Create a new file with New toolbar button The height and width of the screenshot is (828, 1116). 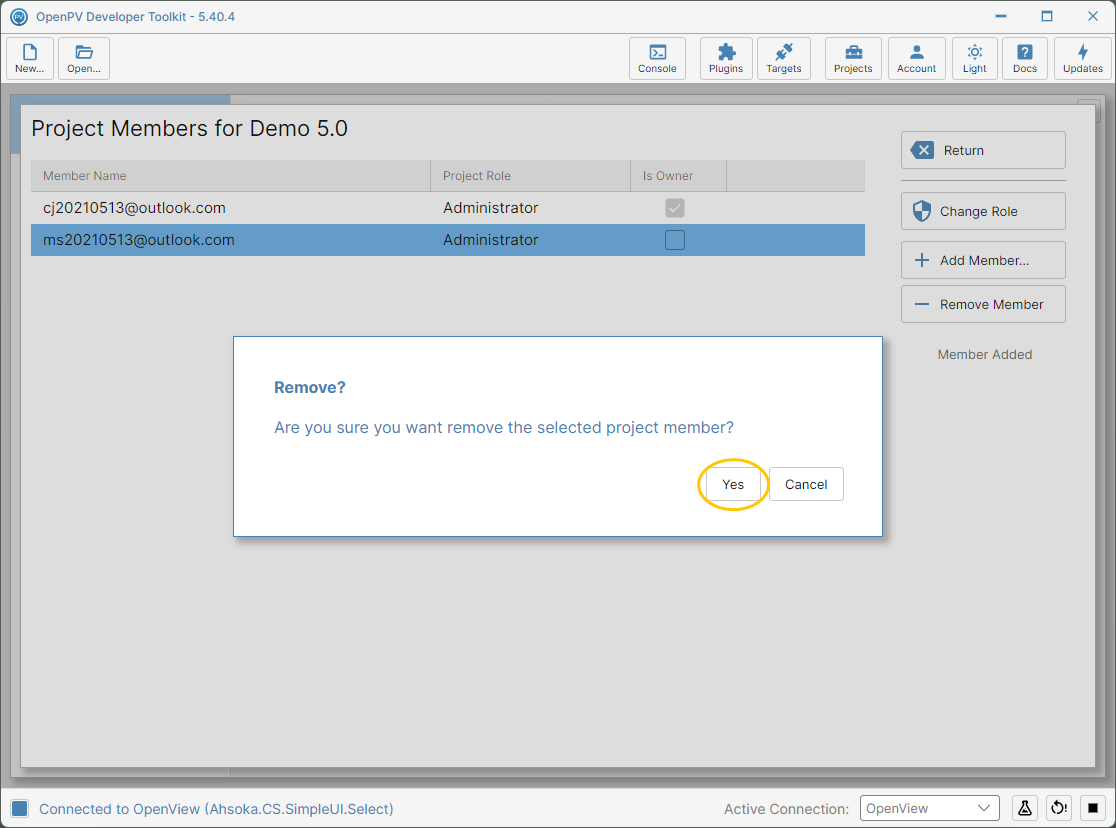click(30, 58)
